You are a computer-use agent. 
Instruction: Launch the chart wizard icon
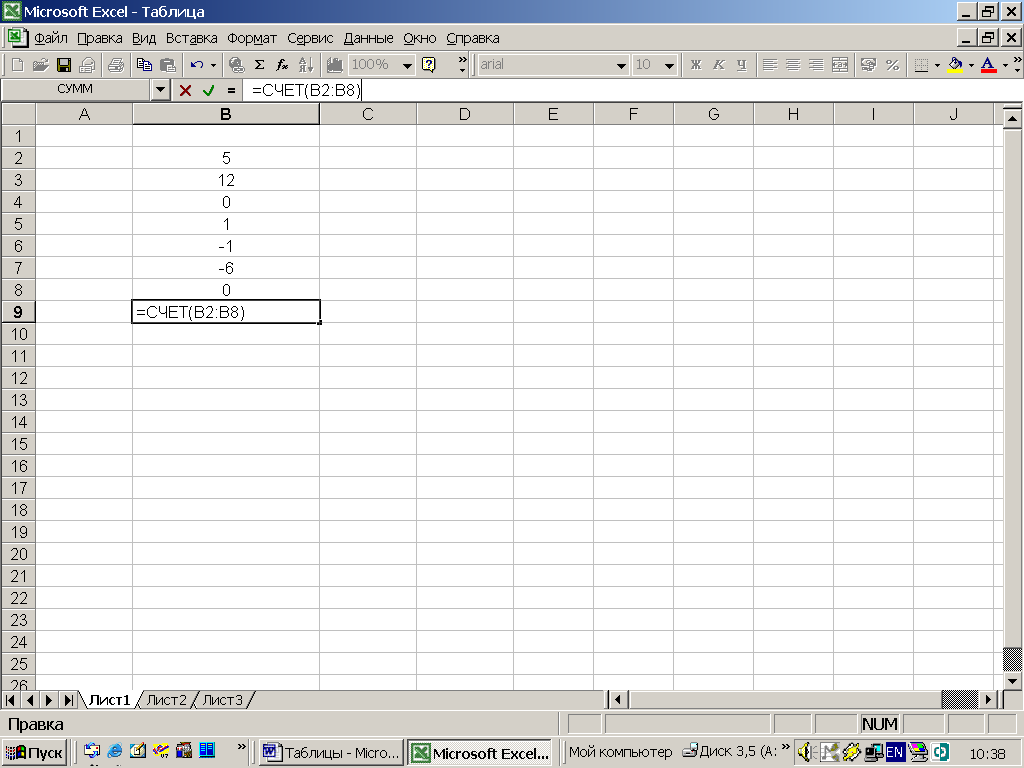334,65
